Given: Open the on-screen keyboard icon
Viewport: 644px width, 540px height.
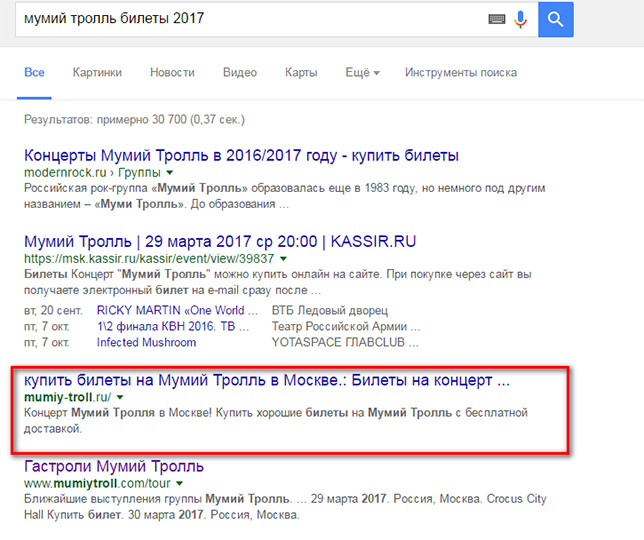Looking at the screenshot, I should (x=497, y=19).
